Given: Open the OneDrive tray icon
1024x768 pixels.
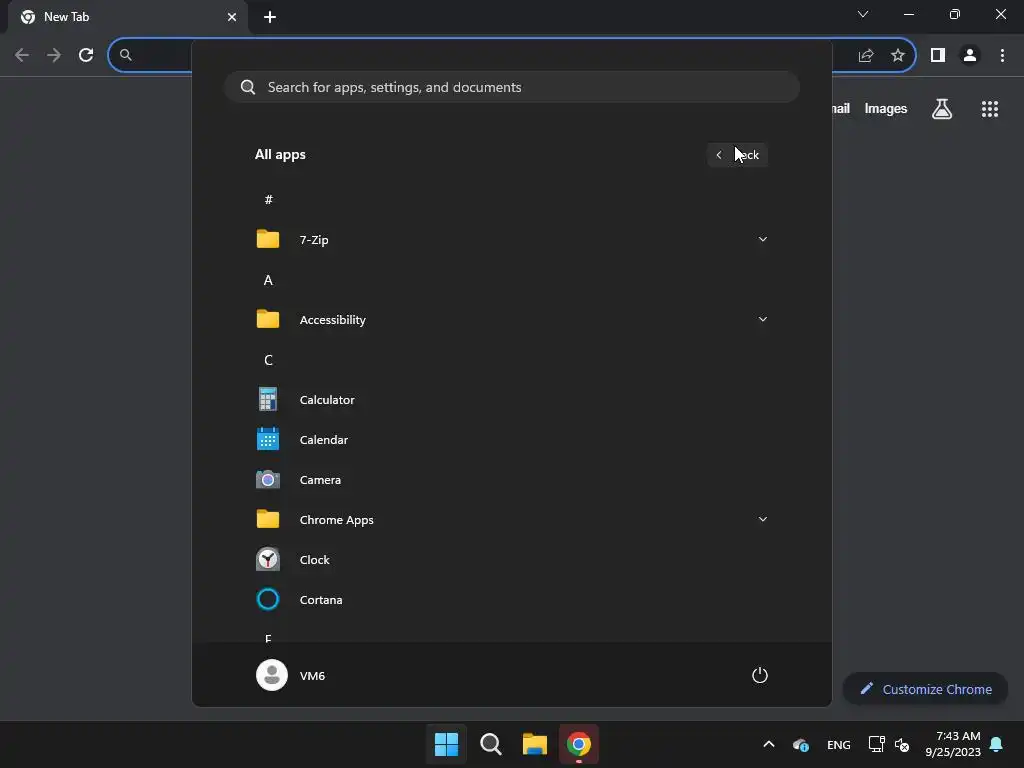Looking at the screenshot, I should tap(801, 744).
